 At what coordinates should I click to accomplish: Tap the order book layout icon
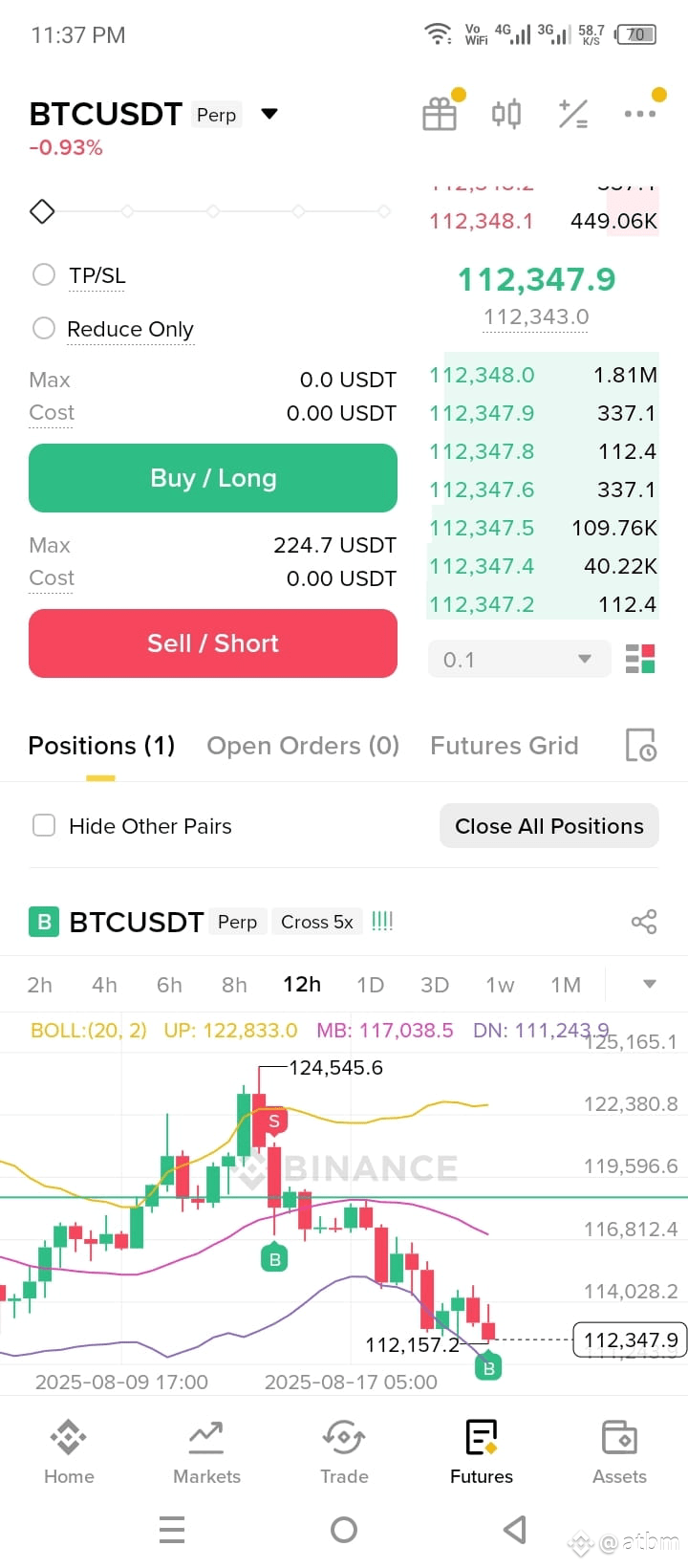[x=640, y=659]
